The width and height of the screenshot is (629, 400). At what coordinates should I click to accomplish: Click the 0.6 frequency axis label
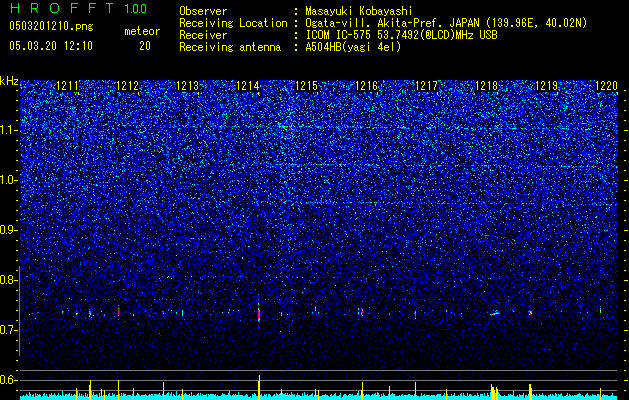8,380
